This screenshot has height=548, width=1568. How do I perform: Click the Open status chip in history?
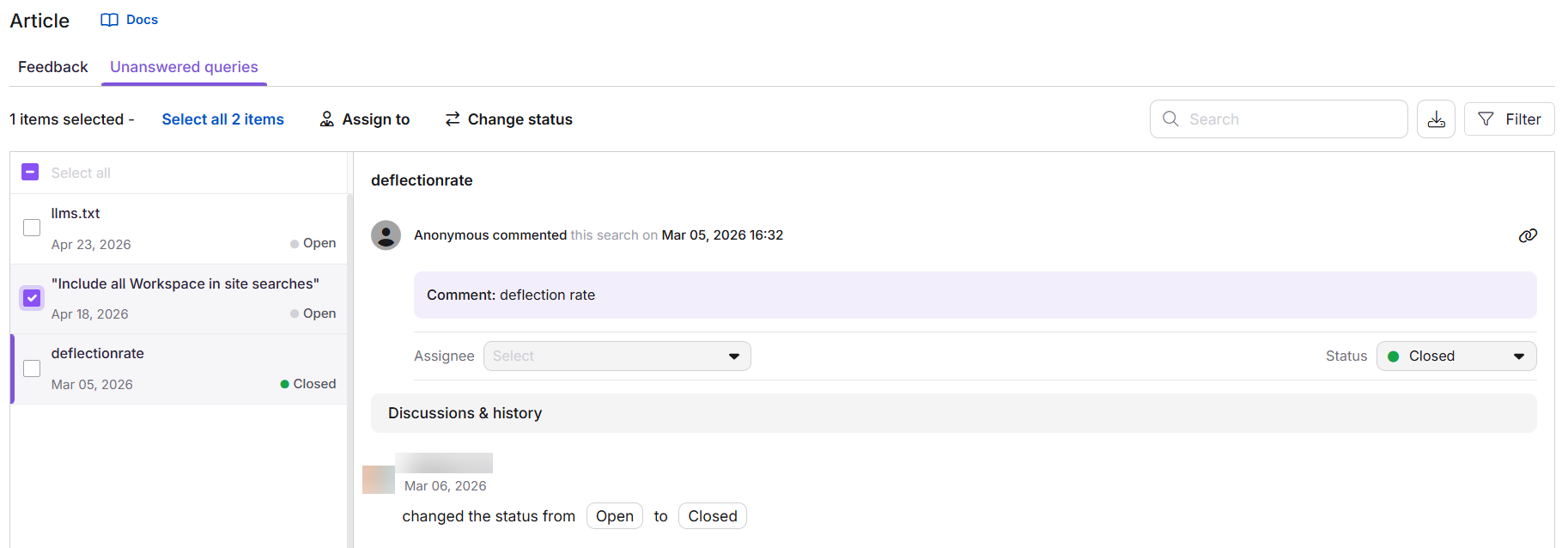point(615,516)
